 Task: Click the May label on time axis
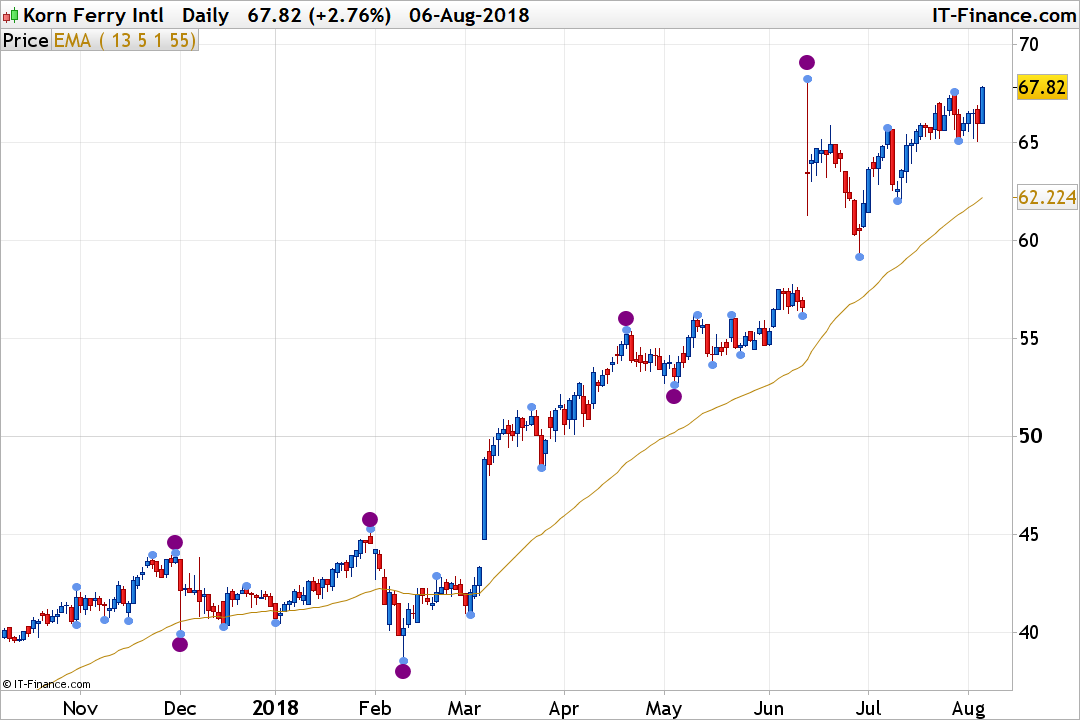[664, 708]
